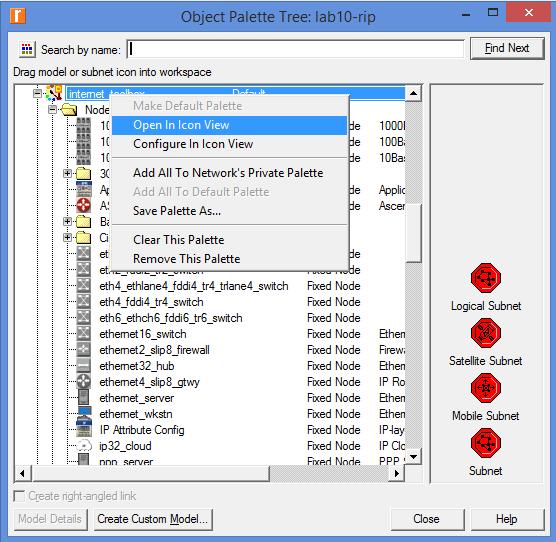Click the Find Next button
Image resolution: width=556 pixels, height=542 pixels.
507,48
